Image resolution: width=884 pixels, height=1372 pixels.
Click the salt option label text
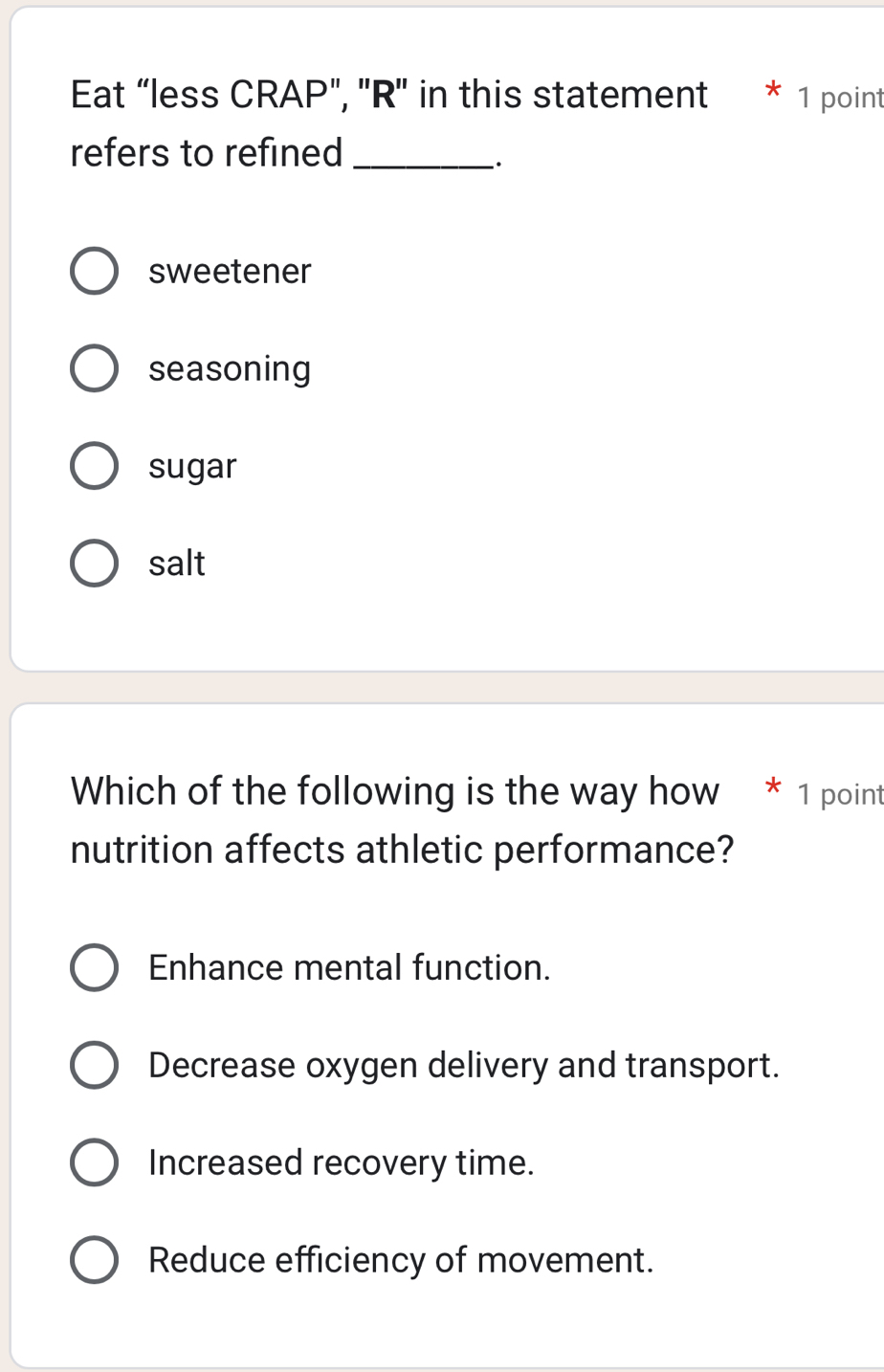(x=176, y=563)
